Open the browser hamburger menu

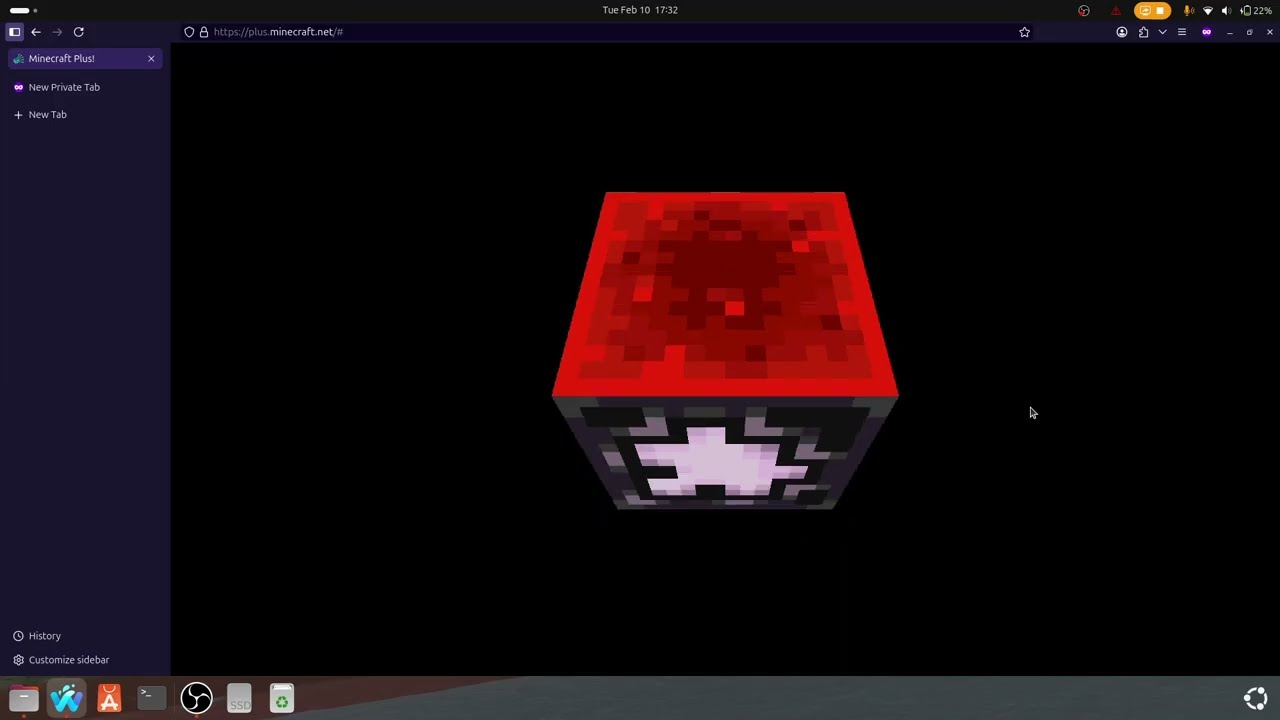pos(1182,32)
